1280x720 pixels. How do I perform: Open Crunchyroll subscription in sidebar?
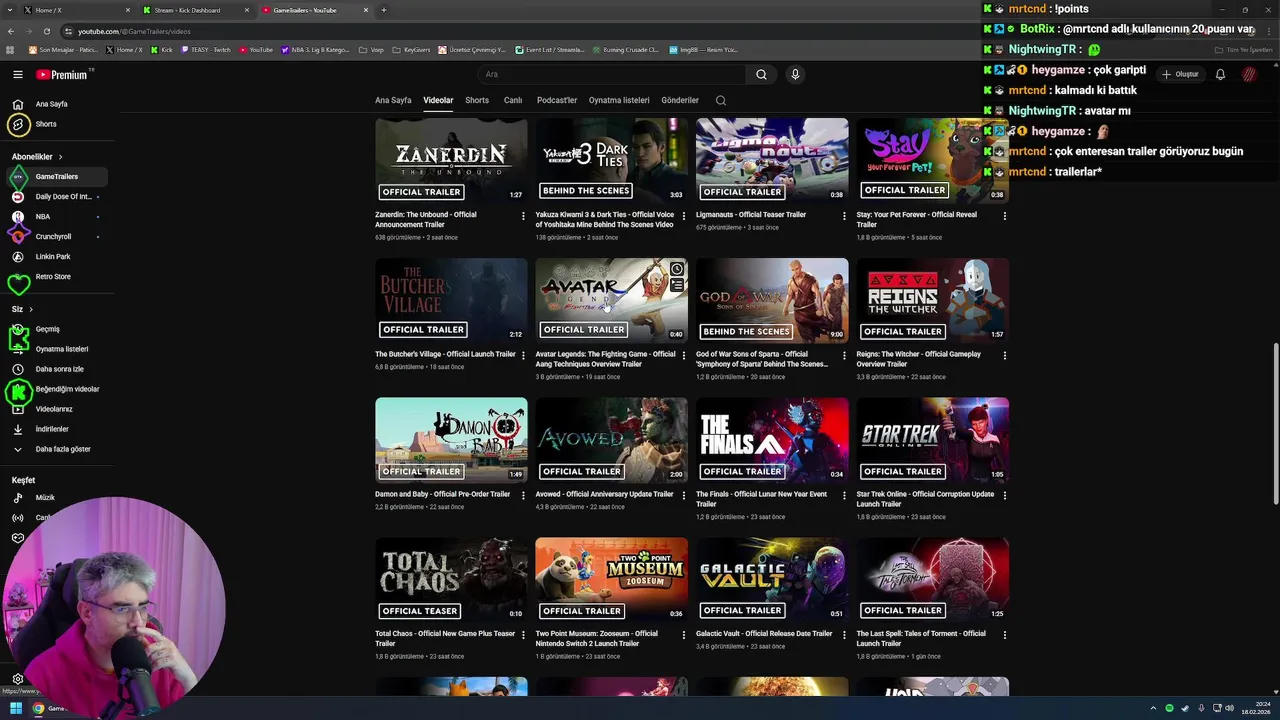click(x=56, y=236)
